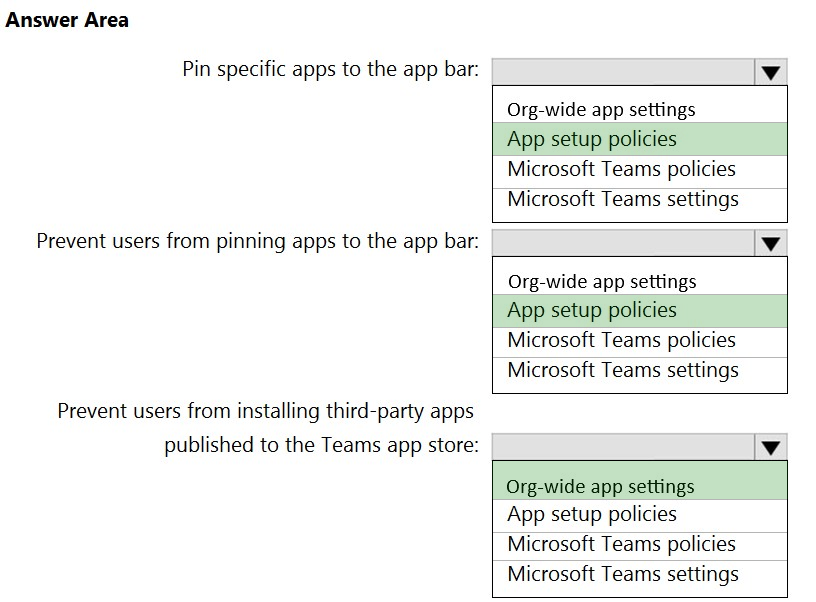This screenshot has height=602, width=816.
Task: Open the 'published to the Teams app store' dropdown arrow
Action: coord(771,447)
